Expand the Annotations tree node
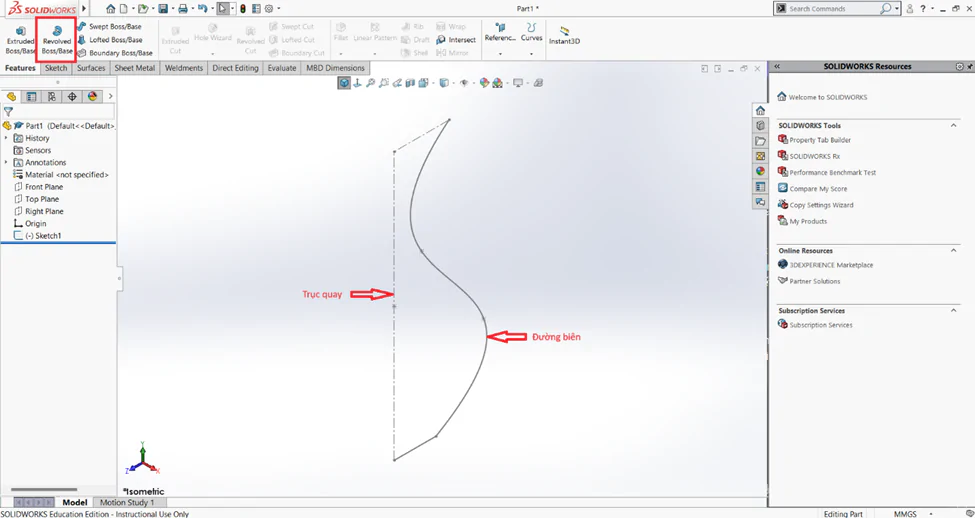The image size is (975, 518). pos(6,162)
